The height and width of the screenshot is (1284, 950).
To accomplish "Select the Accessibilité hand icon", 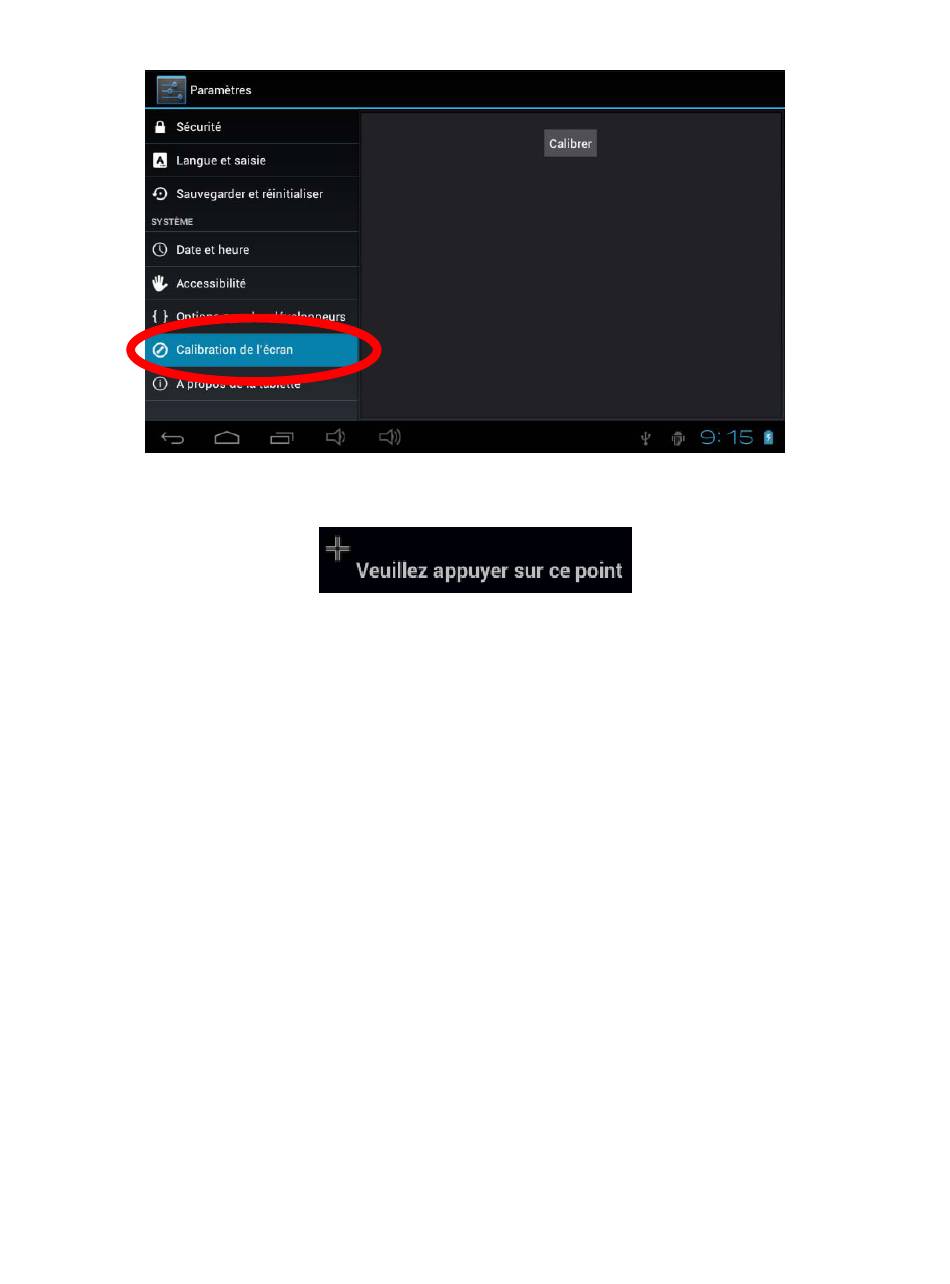I will (159, 283).
